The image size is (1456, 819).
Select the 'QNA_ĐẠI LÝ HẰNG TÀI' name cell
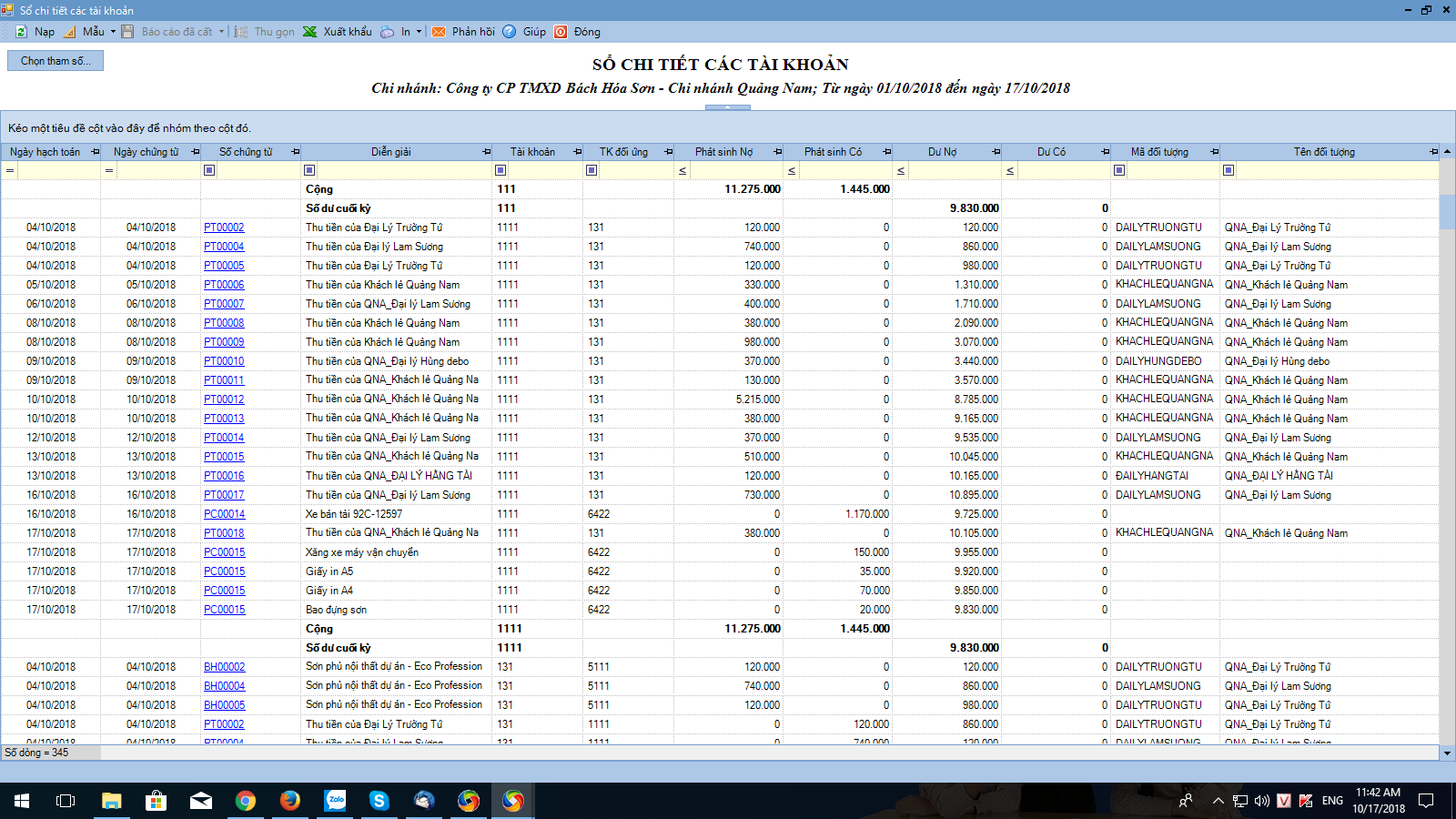pyautogui.click(x=1330, y=476)
